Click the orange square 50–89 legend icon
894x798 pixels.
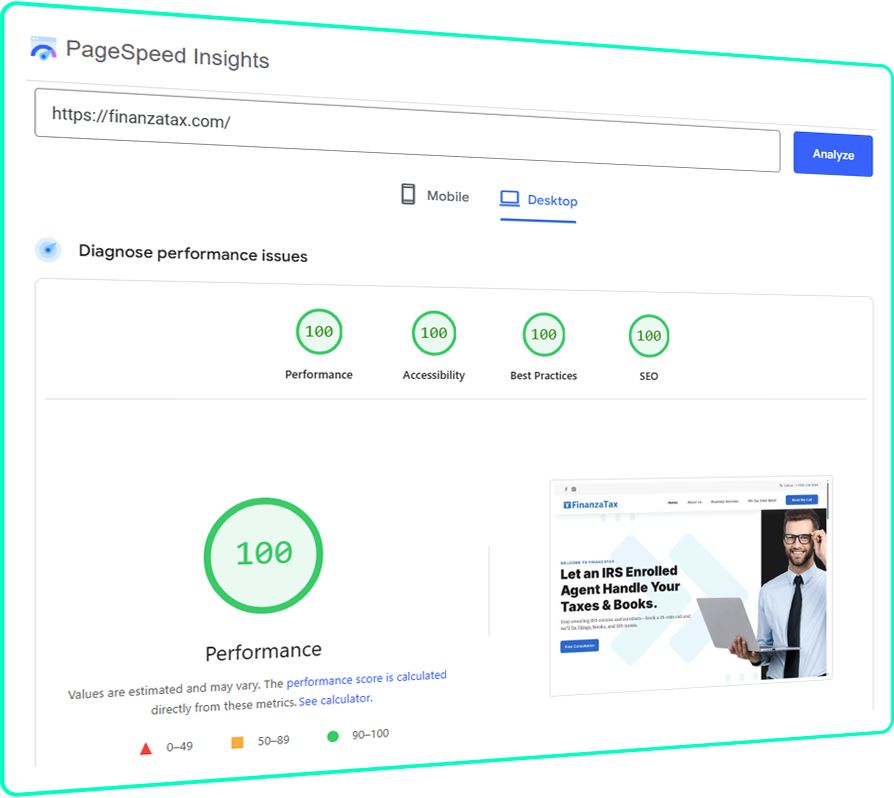pos(237,742)
